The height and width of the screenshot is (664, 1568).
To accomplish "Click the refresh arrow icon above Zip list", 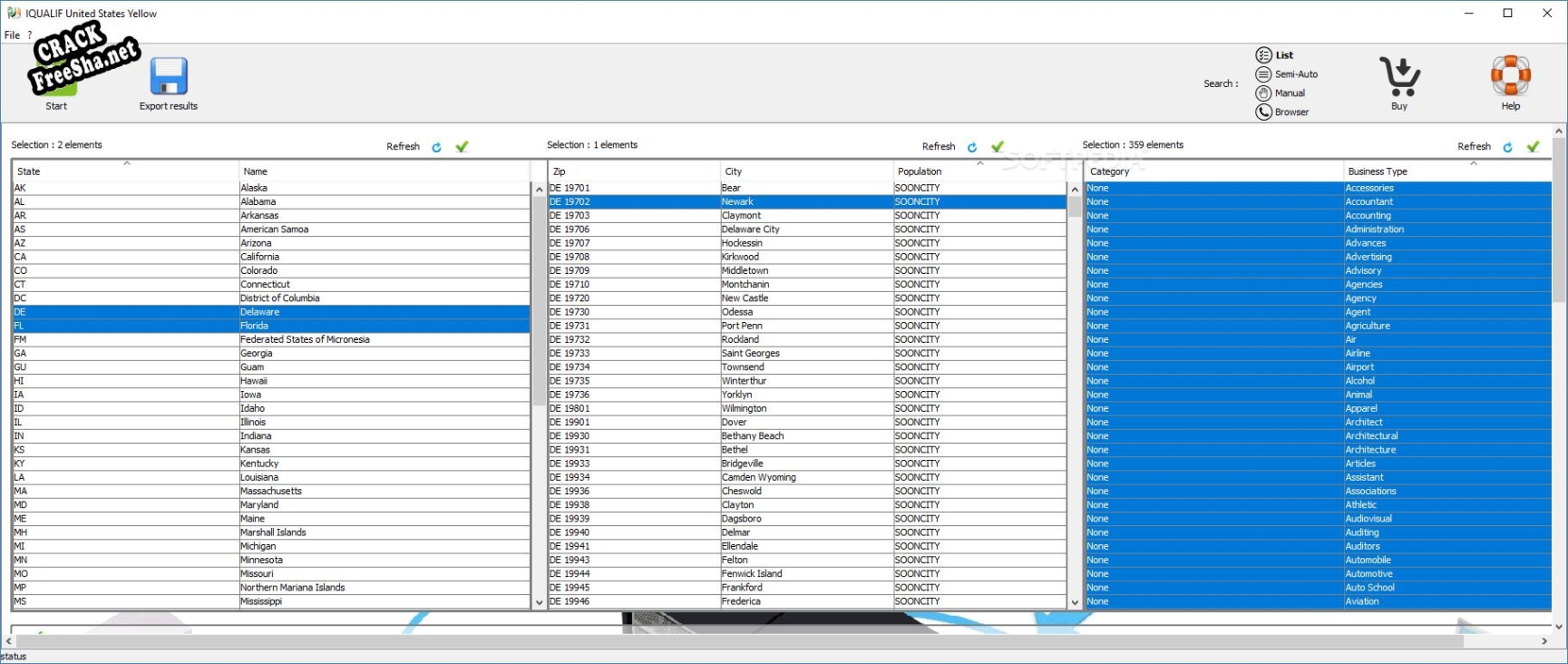I will tap(972, 147).
